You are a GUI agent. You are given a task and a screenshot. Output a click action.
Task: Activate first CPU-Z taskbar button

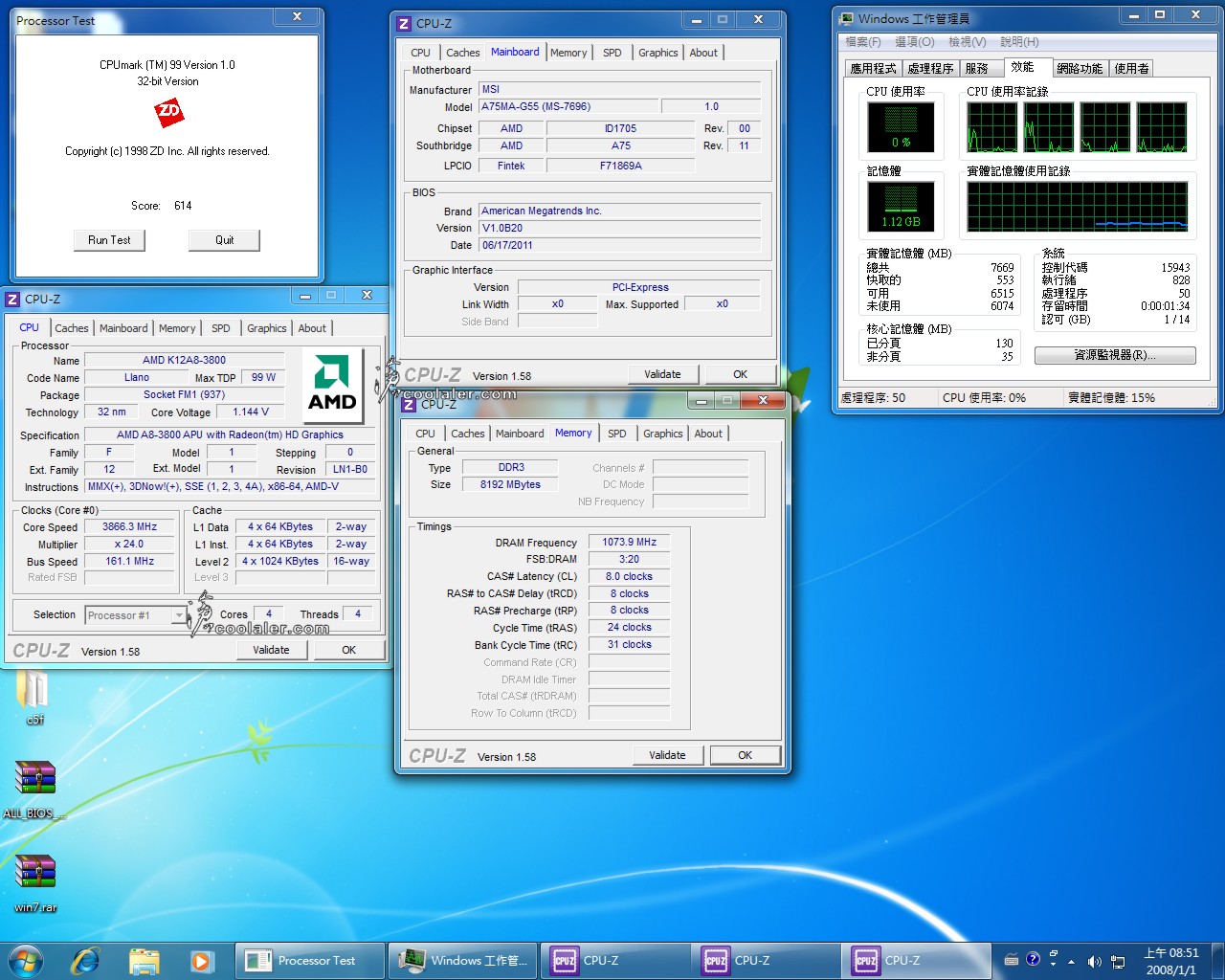(614, 960)
